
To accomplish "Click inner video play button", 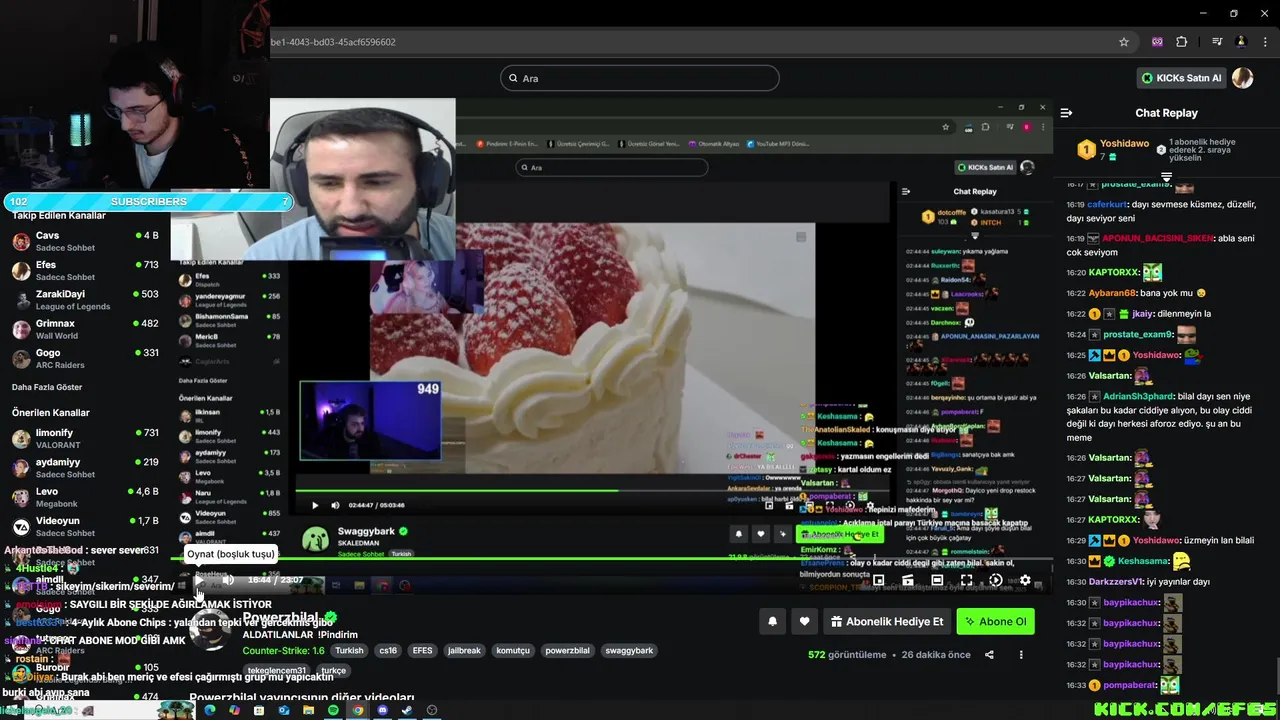I will pyautogui.click(x=315, y=505).
